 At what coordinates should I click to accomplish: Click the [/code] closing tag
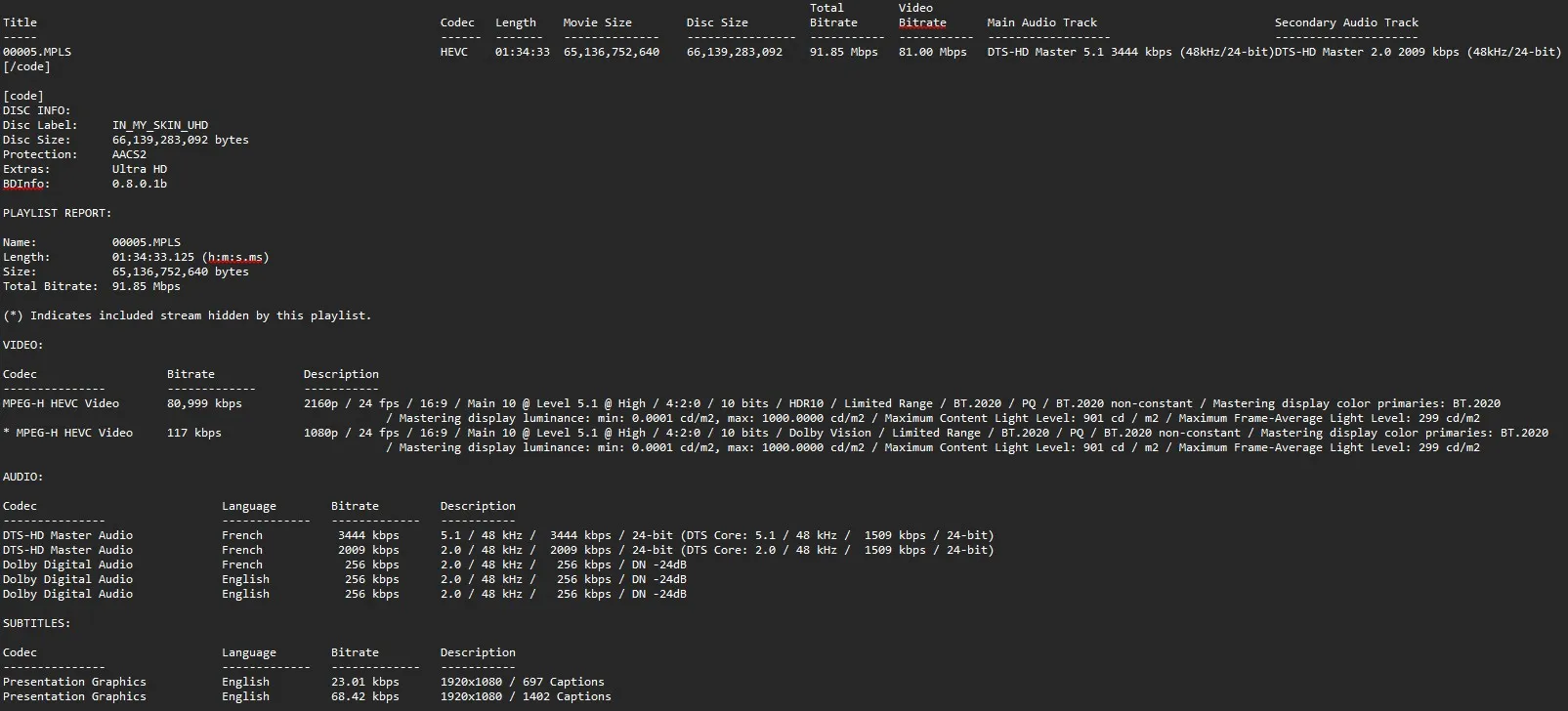pos(26,66)
